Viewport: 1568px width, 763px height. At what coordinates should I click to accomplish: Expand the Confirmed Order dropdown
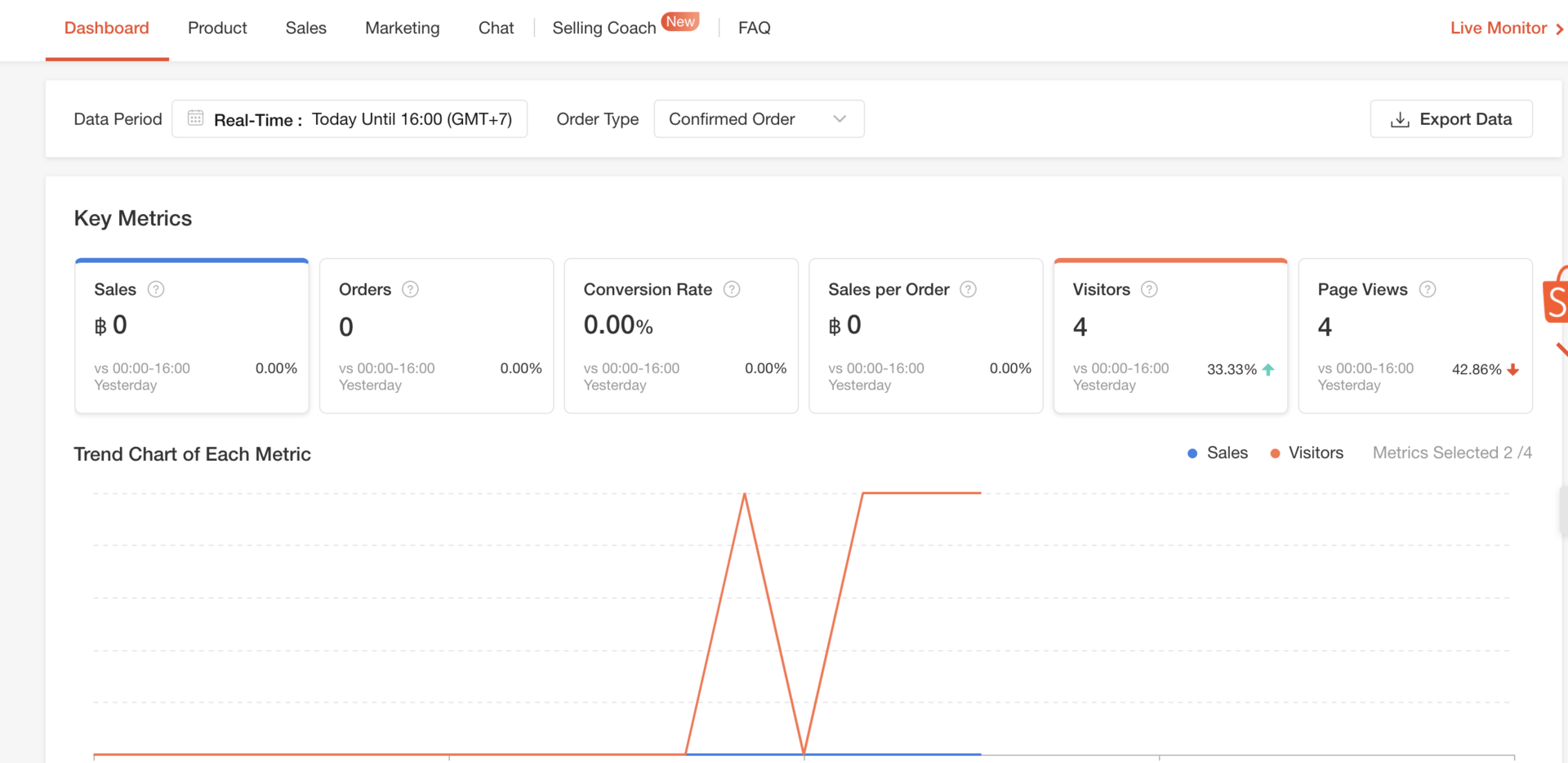tap(759, 119)
